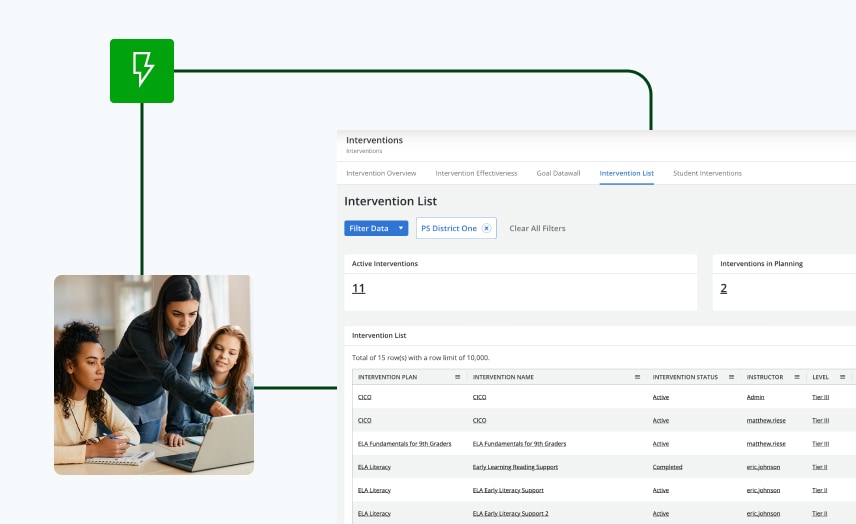
Task: Click 'Active' status in the Admin row
Action: pos(661,397)
